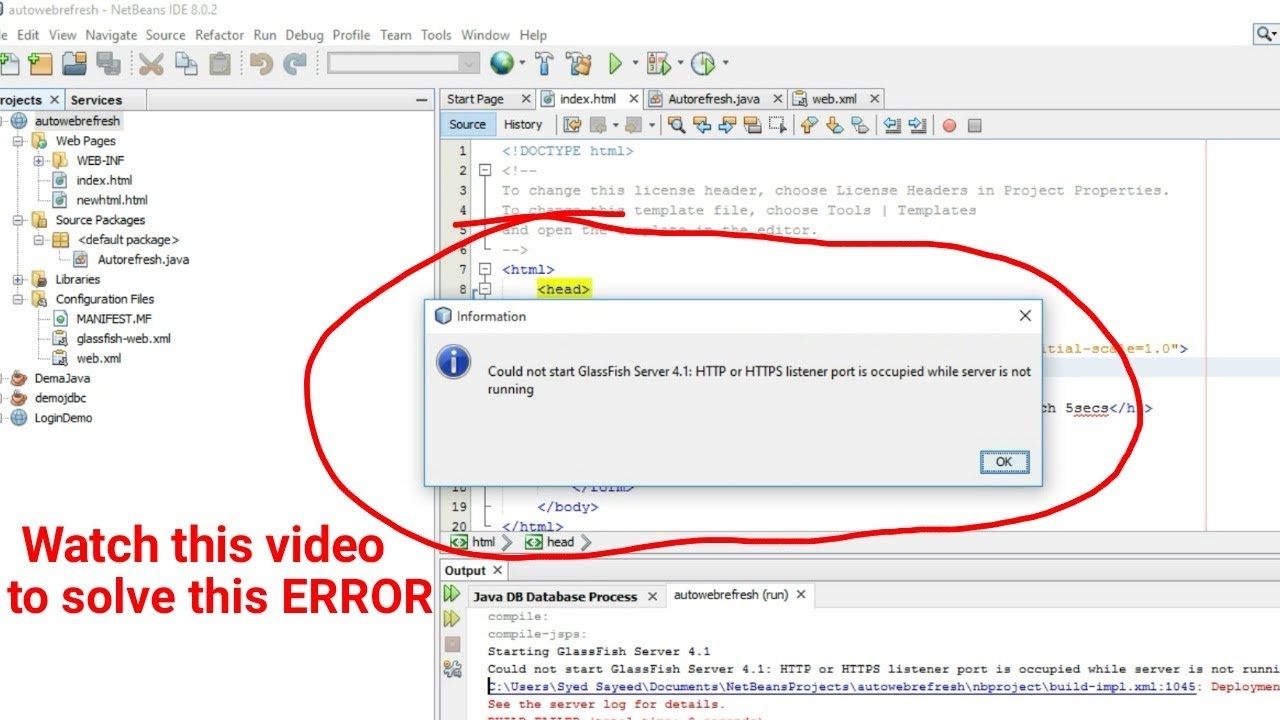Toggle Highlight Search in editor toolbar
The image size is (1280, 720).
[753, 125]
